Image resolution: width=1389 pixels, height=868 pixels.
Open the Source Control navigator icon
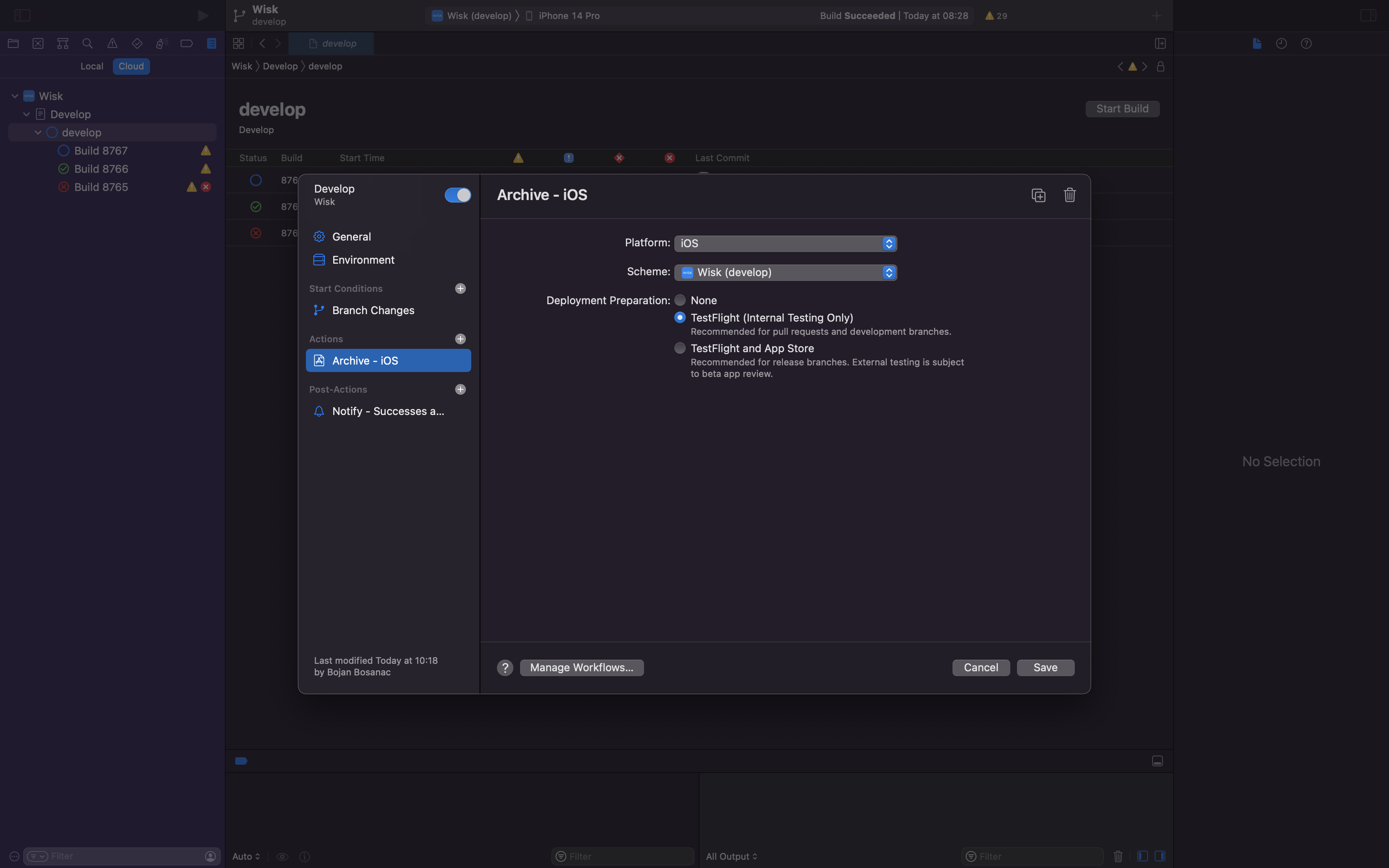38,44
